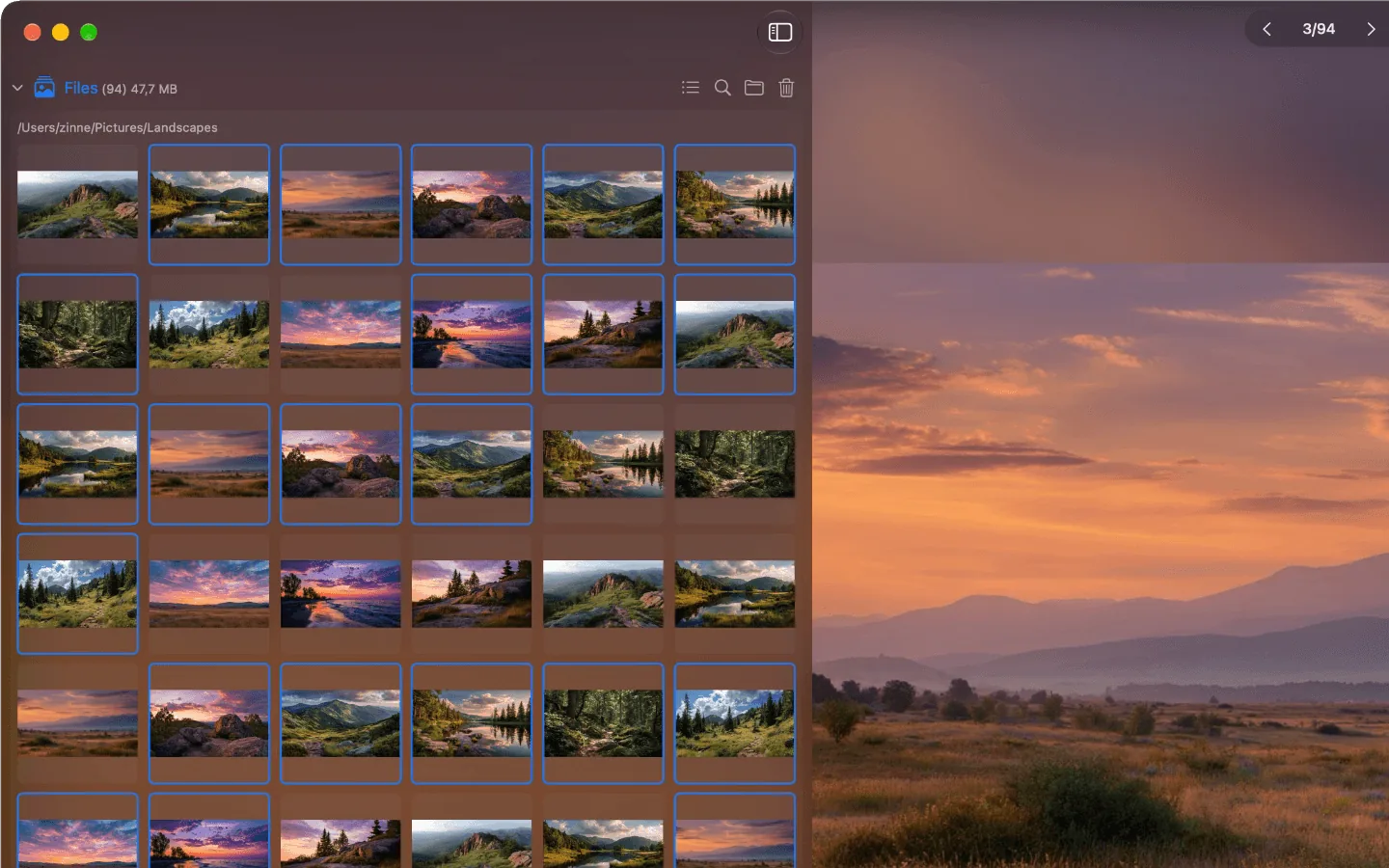Viewport: 1389px width, 868px height.
Task: Click the trash delete icon
Action: [x=786, y=88]
